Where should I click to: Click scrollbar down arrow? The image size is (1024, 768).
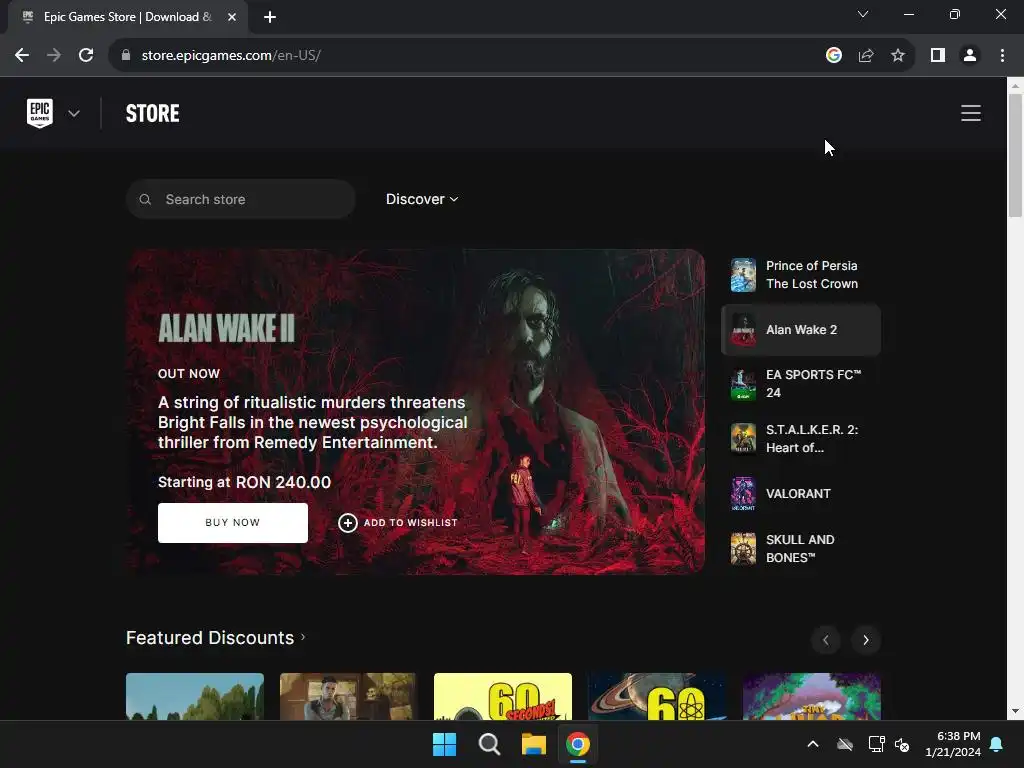pyautogui.click(x=1015, y=711)
